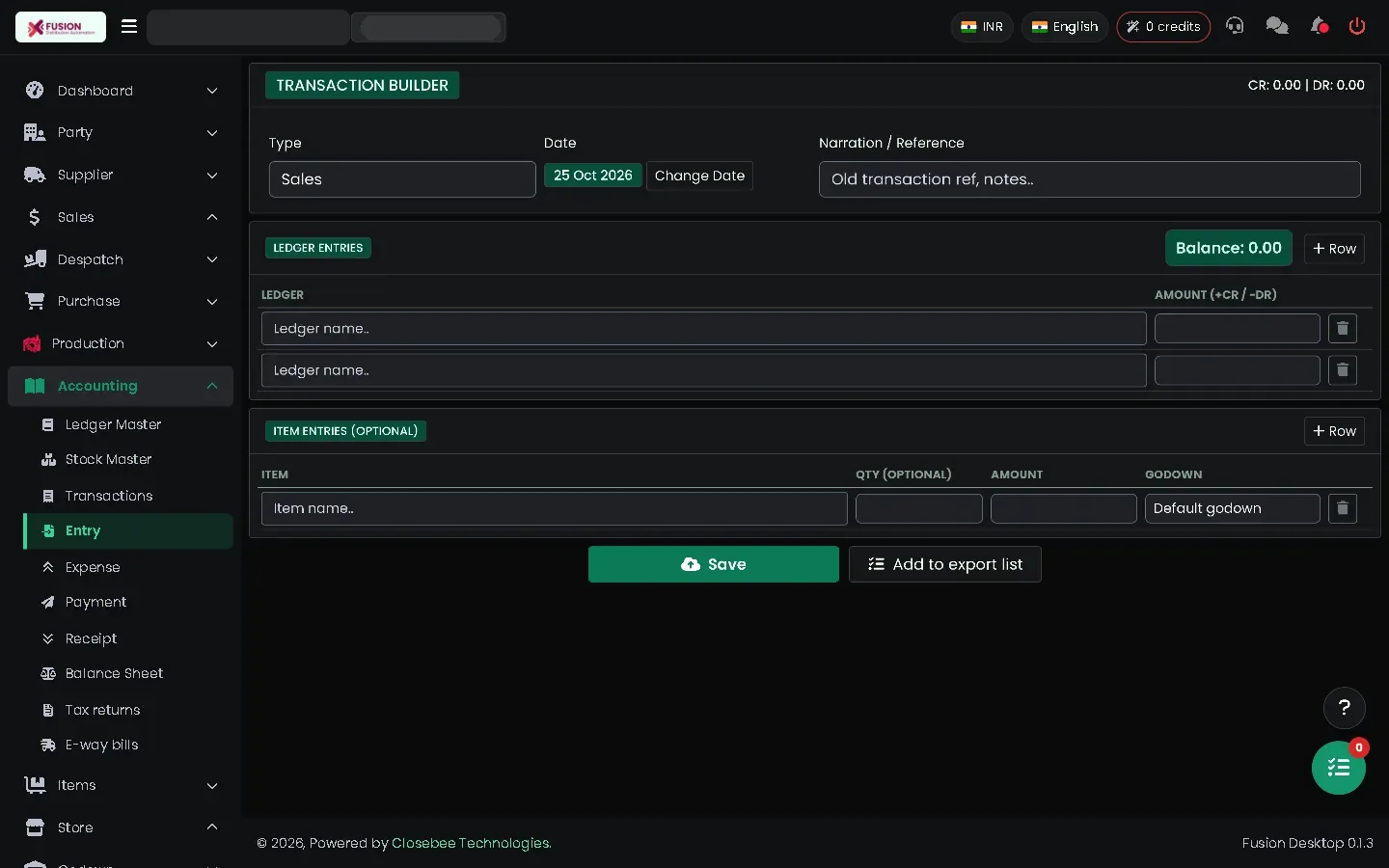Viewport: 1389px width, 868px height.
Task: Add a row to Ledger Entries
Action: 1334,249
